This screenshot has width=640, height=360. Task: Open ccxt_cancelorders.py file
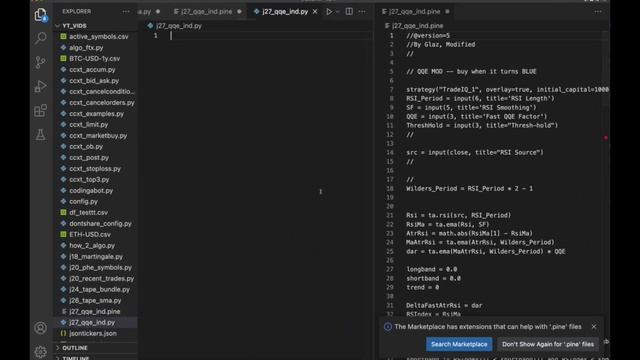tap(102, 102)
